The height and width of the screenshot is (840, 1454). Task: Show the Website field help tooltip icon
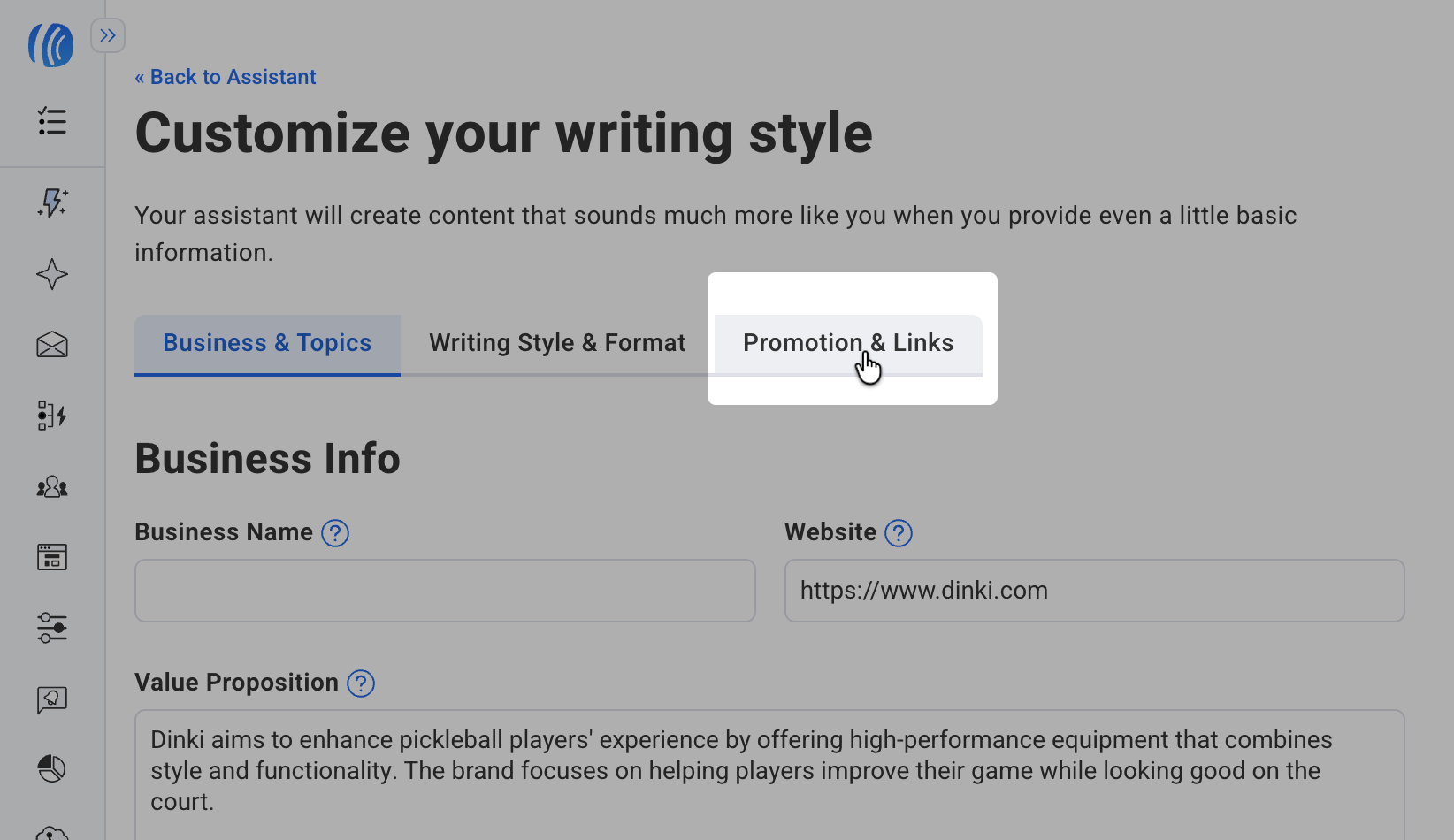pyautogui.click(x=899, y=533)
